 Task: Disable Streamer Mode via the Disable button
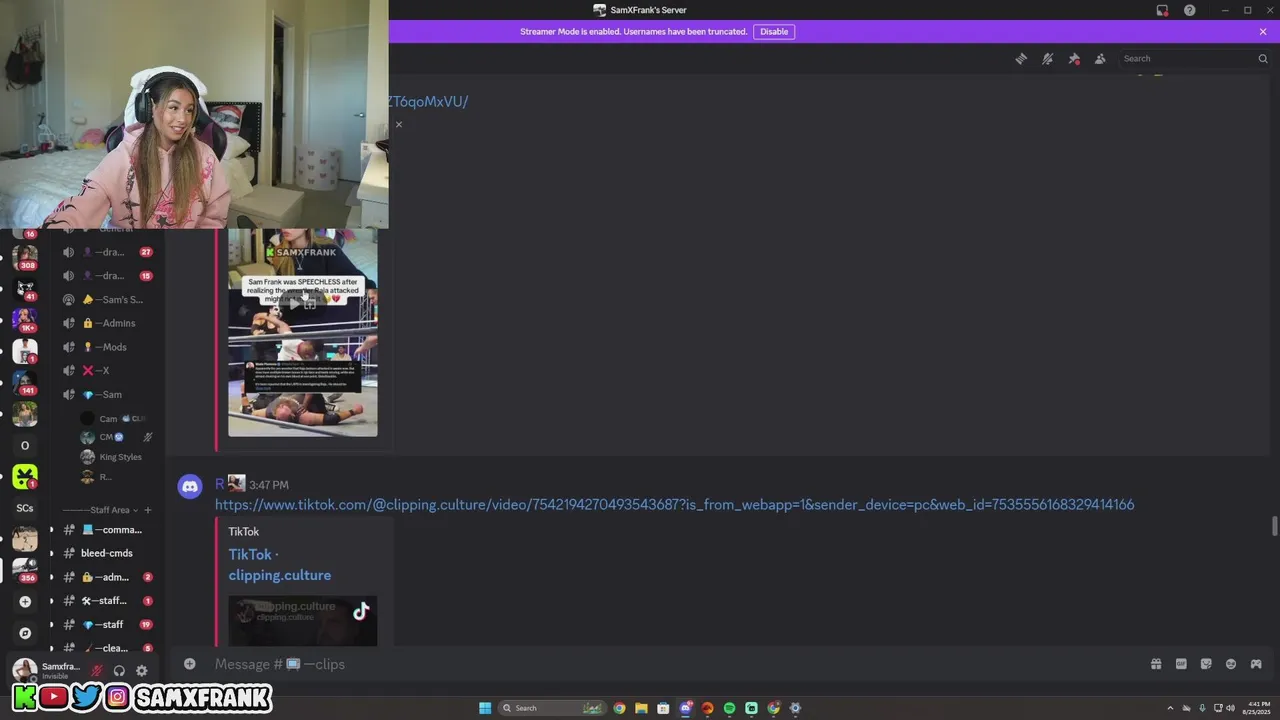tap(774, 32)
